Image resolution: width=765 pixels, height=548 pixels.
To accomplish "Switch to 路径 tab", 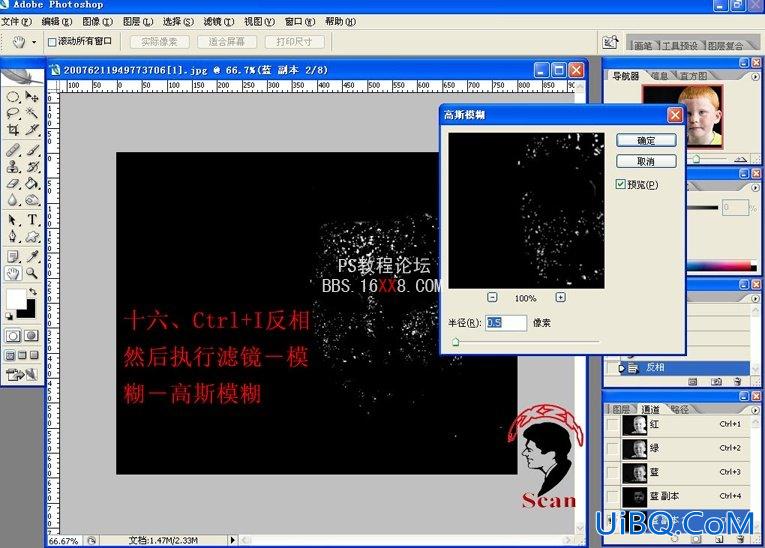I will 679,409.
